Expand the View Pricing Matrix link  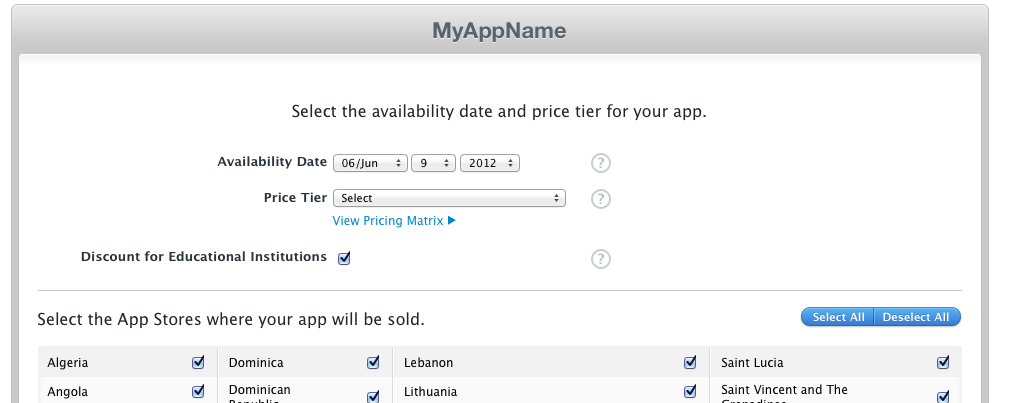coord(394,221)
